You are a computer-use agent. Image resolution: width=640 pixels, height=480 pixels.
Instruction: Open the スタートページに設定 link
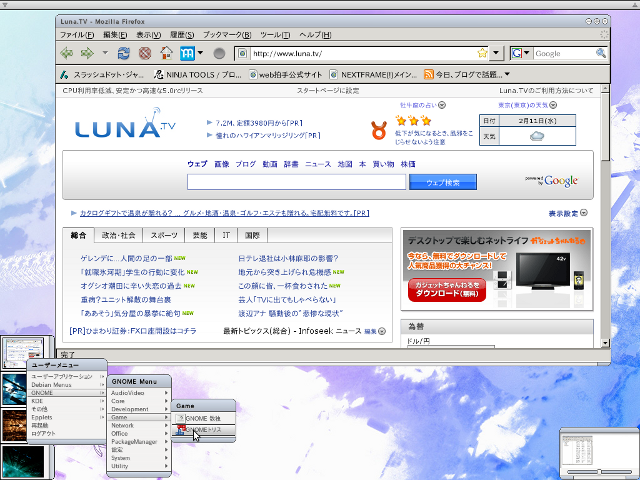328,91
